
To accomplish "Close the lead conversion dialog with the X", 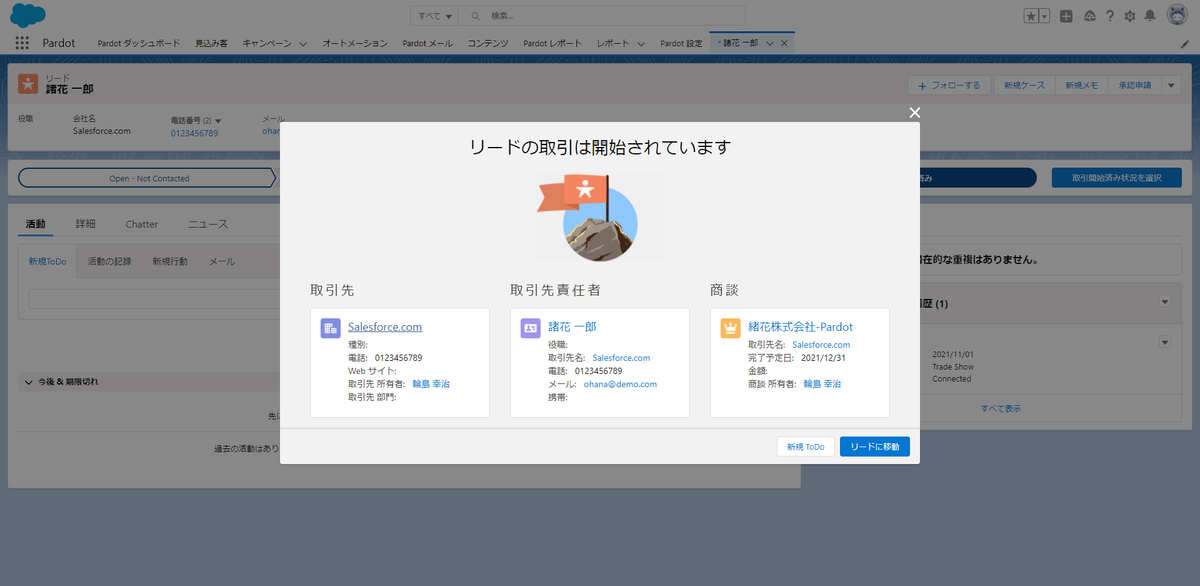I will coord(914,112).
